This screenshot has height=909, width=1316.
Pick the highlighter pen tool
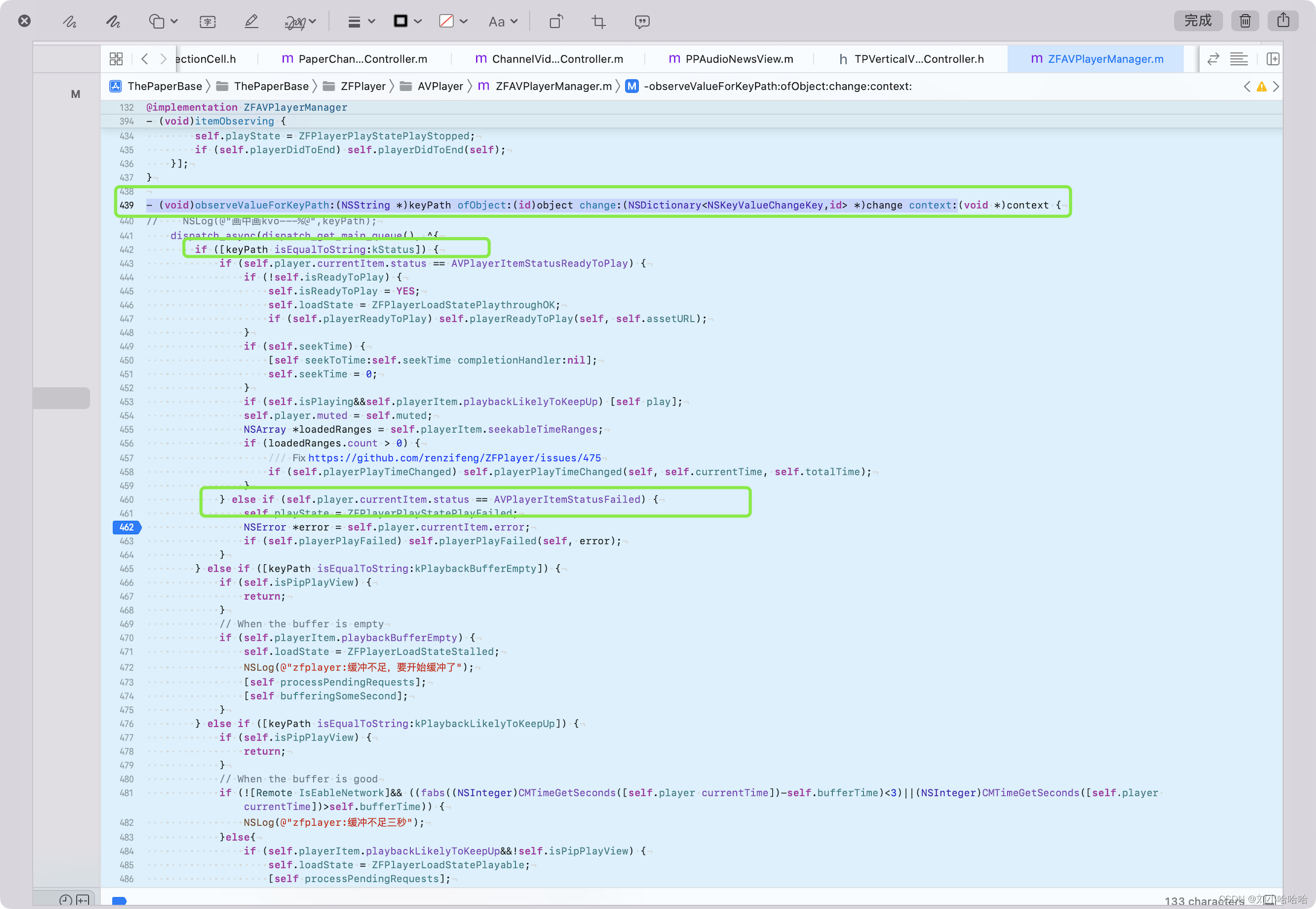251,22
